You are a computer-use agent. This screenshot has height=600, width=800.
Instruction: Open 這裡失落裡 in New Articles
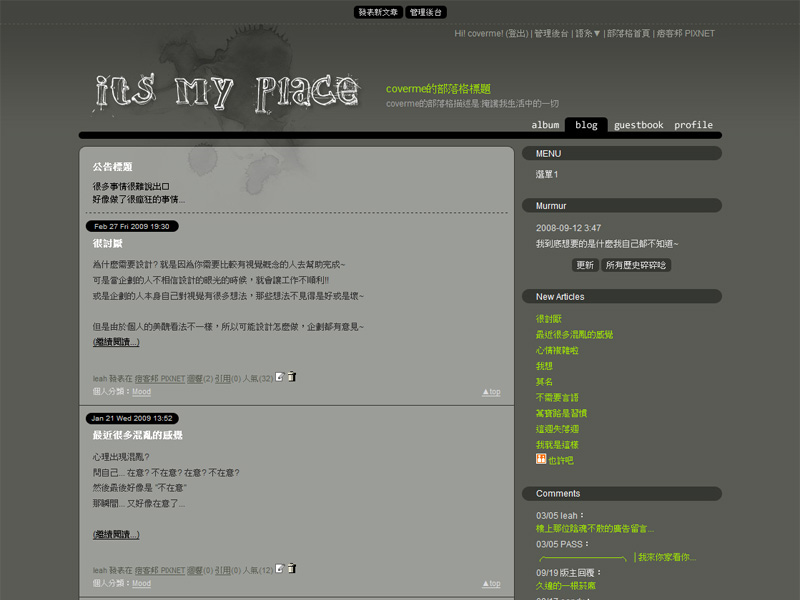pos(557,429)
